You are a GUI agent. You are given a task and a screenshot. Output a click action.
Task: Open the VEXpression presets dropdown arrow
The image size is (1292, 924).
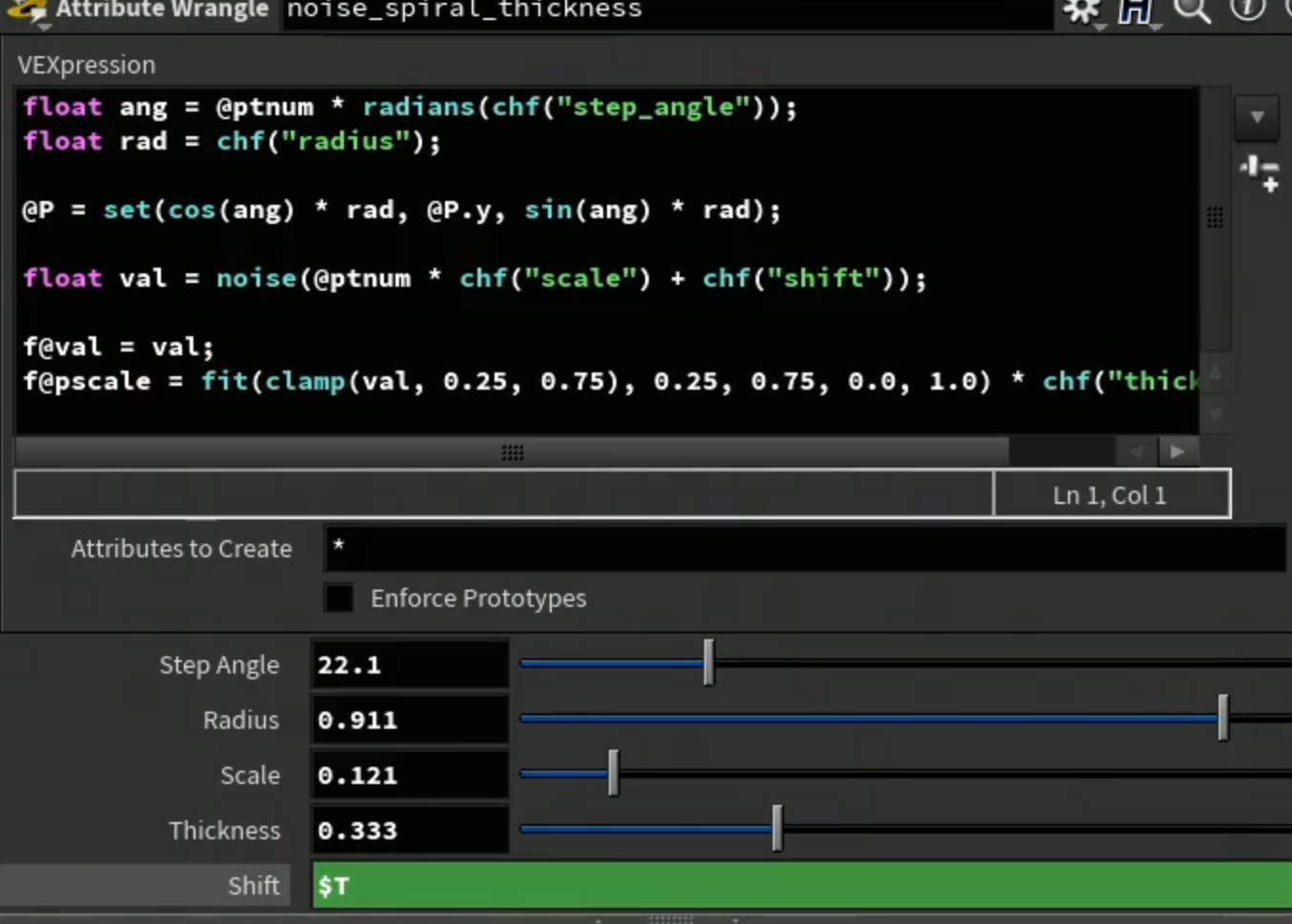(1257, 117)
